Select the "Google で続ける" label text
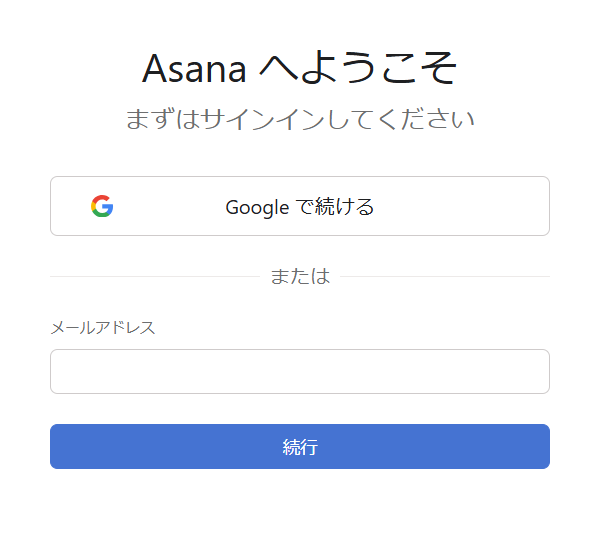Screen dimensions: 616x546 click(x=300, y=207)
